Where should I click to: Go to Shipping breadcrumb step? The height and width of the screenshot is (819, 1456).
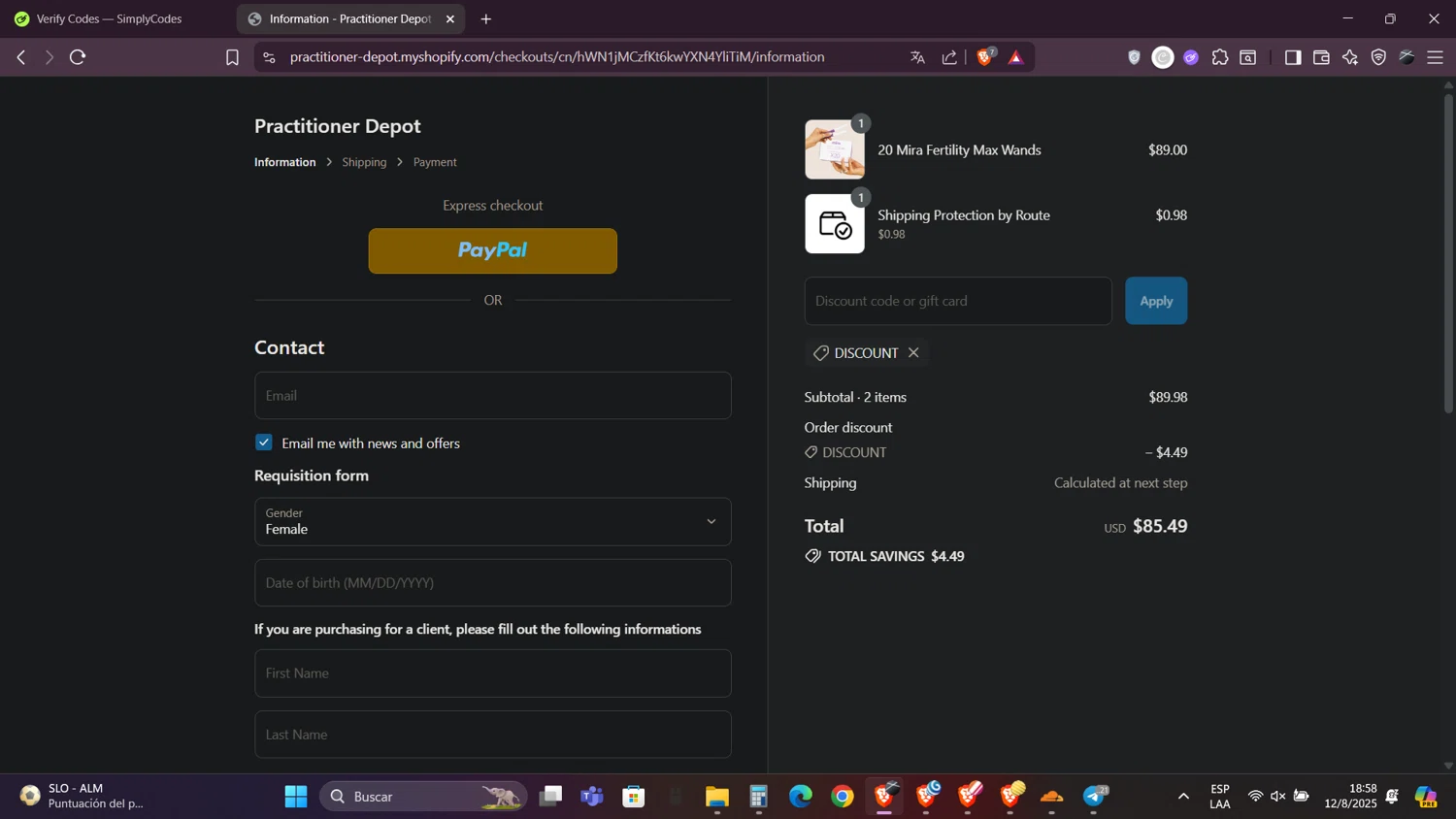click(364, 162)
